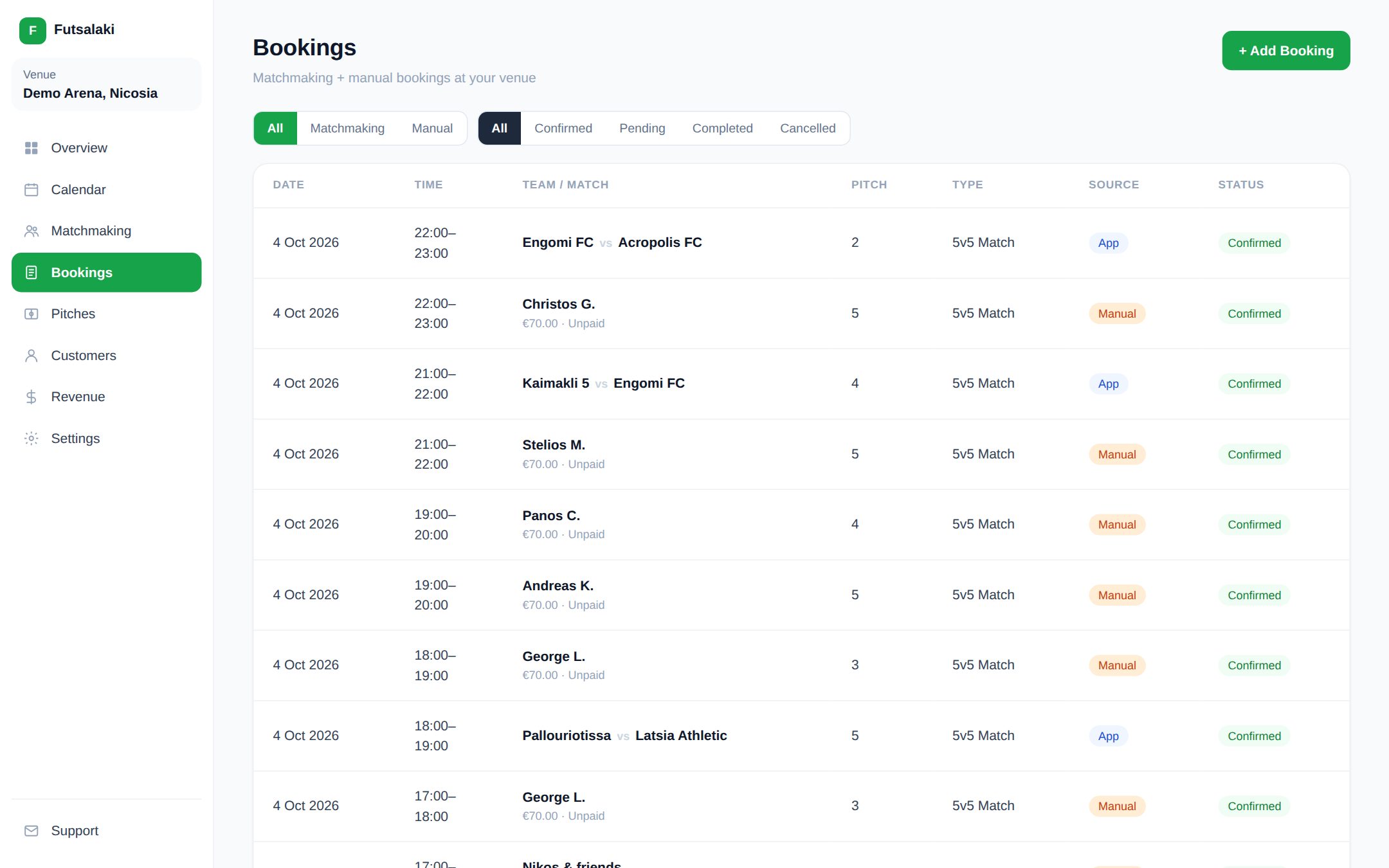
Task: Select the Demo Arena, Nicosia venue card
Action: coord(106,84)
